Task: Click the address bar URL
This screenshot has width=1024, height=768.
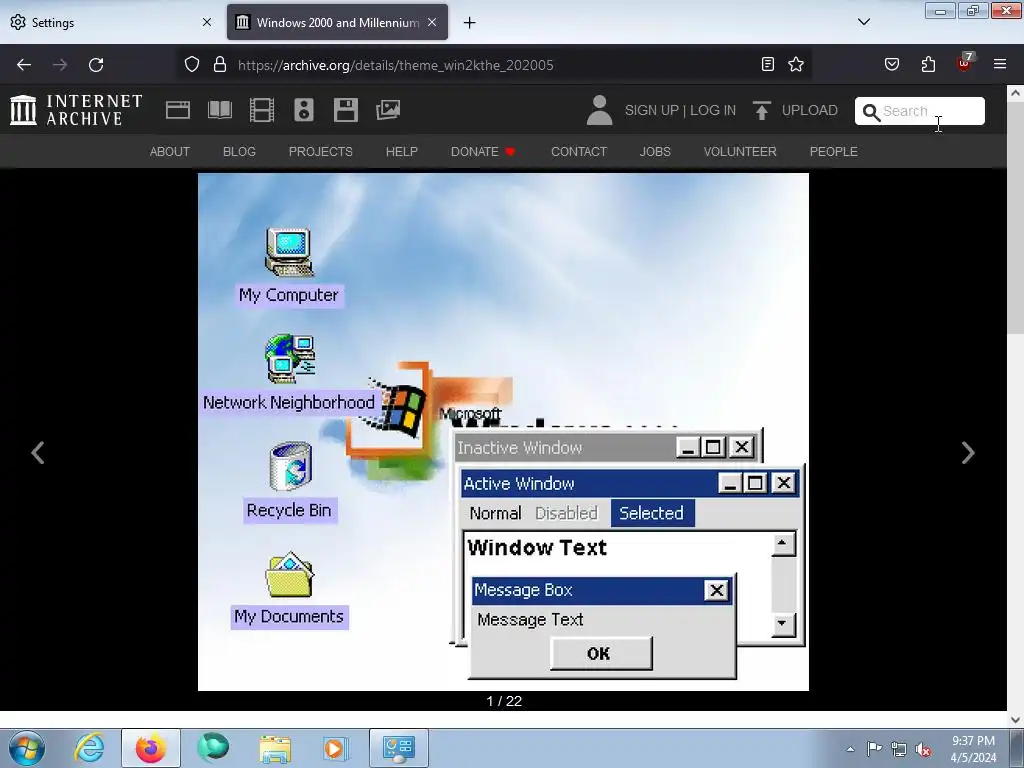Action: 396,65
